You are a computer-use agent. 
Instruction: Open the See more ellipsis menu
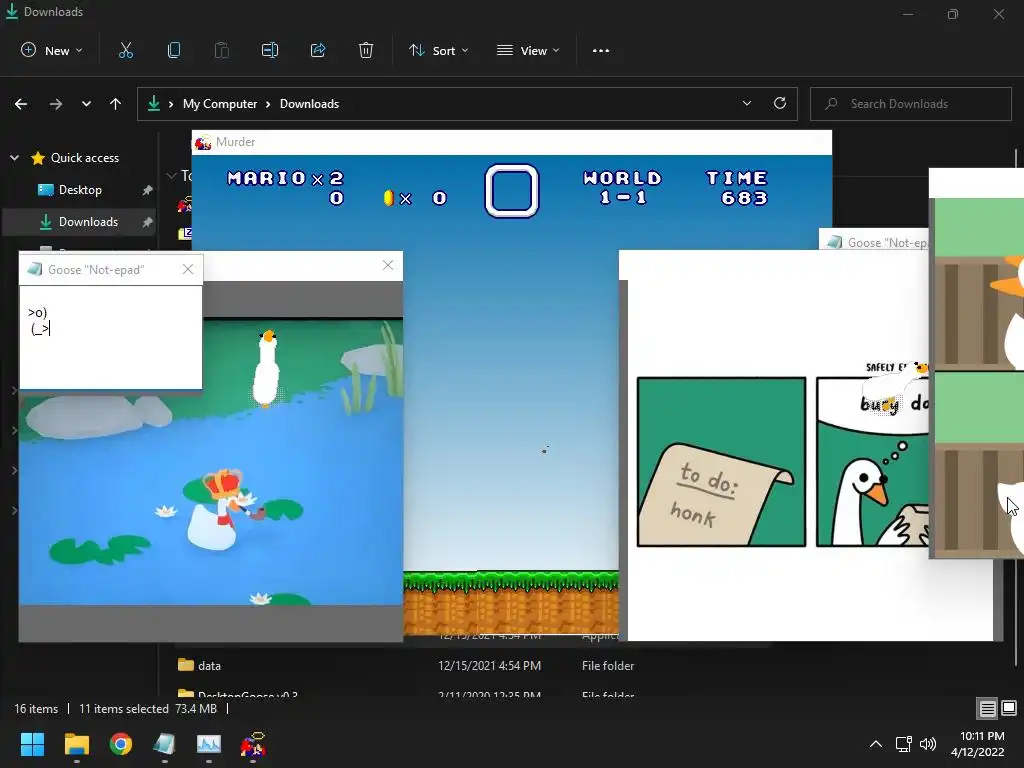(x=601, y=50)
